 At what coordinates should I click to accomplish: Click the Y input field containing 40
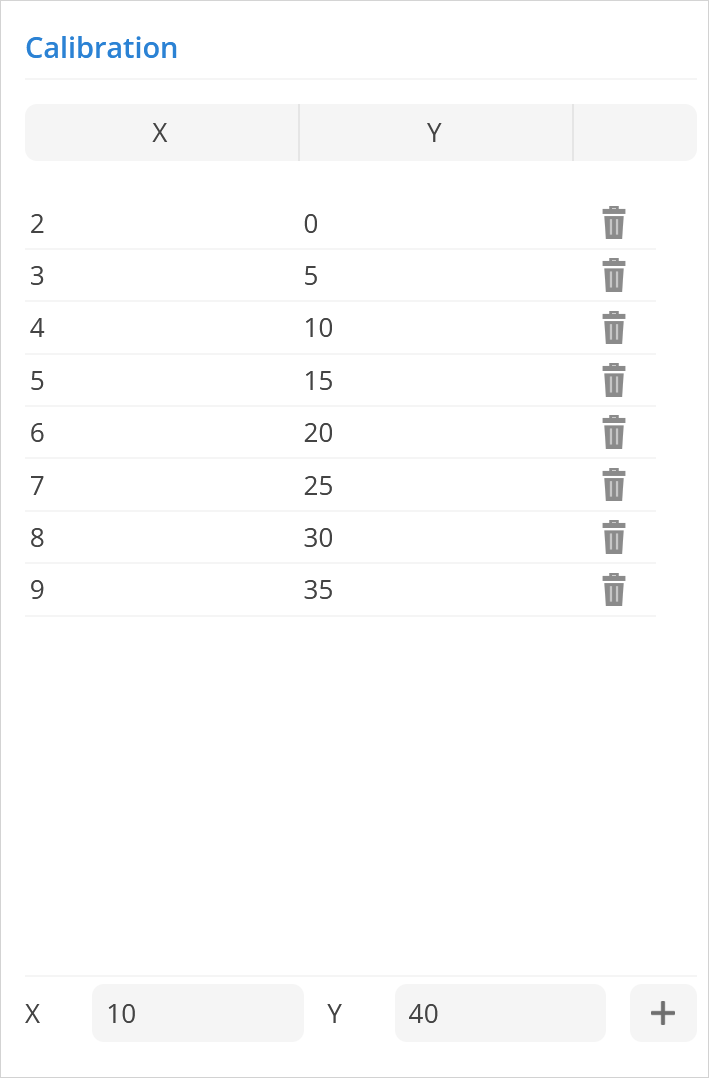point(500,1013)
